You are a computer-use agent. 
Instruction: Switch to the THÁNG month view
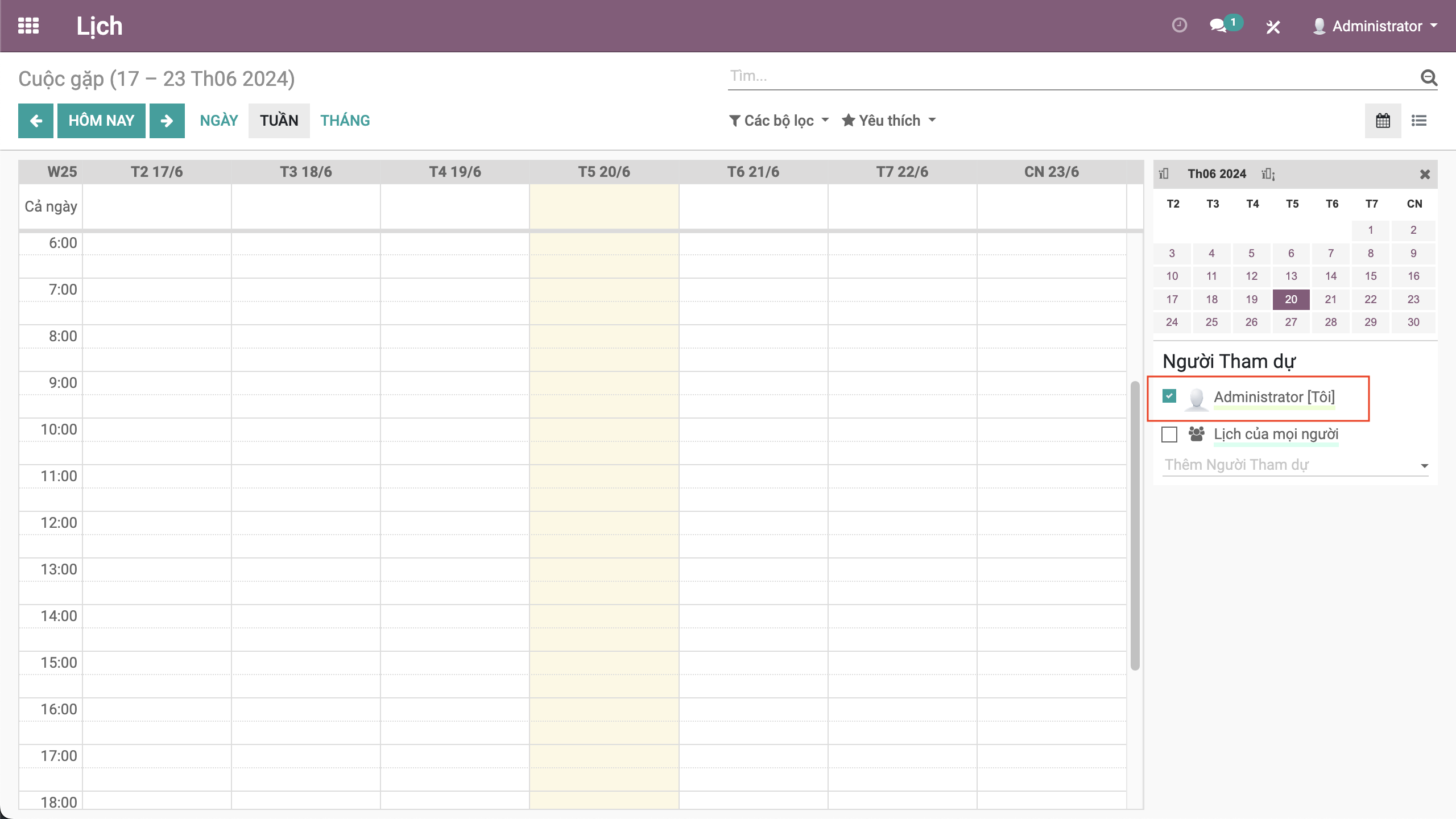pos(345,121)
